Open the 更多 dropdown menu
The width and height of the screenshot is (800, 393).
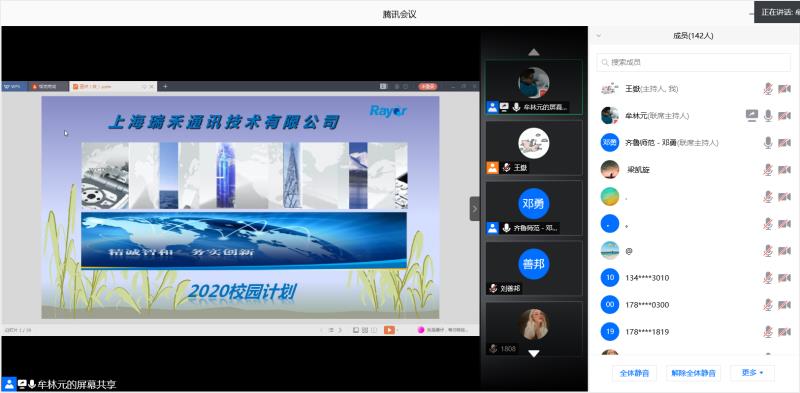coord(753,373)
